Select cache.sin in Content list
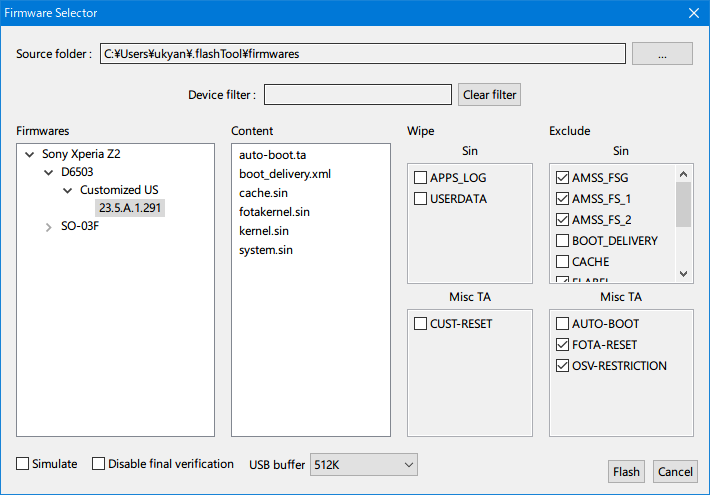 point(263,193)
